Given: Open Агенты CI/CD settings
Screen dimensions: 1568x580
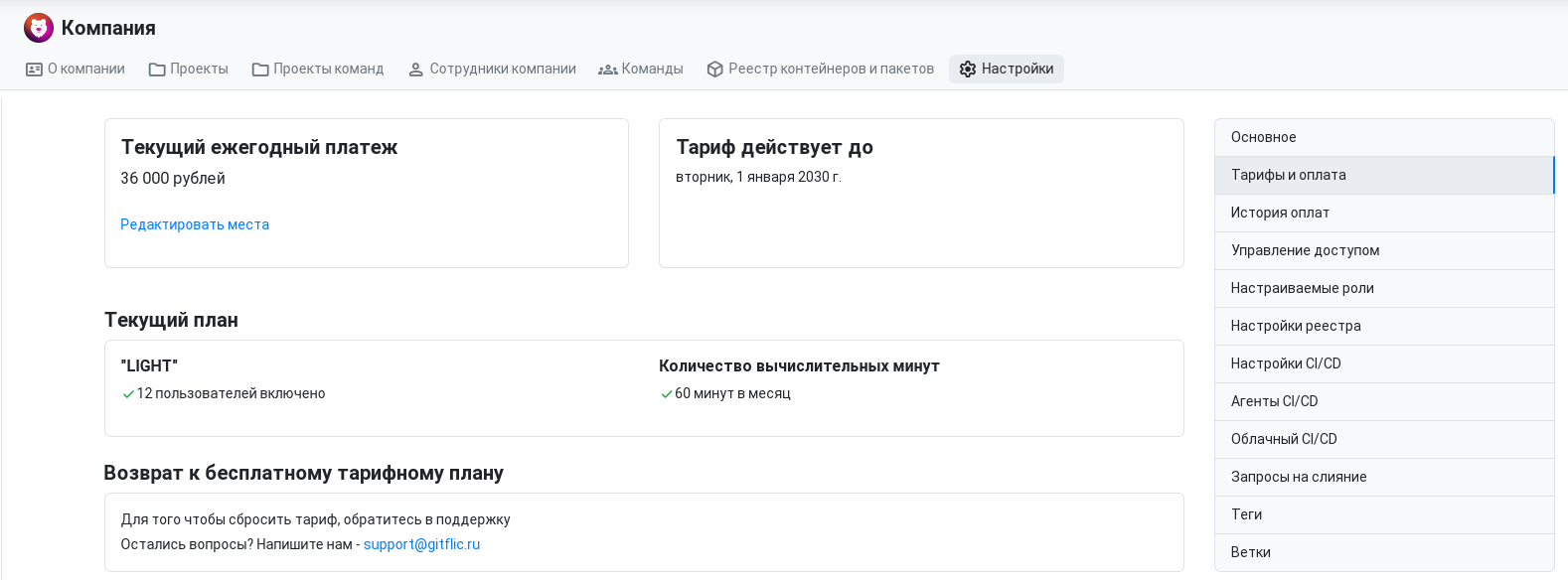Looking at the screenshot, I should pos(1384,401).
